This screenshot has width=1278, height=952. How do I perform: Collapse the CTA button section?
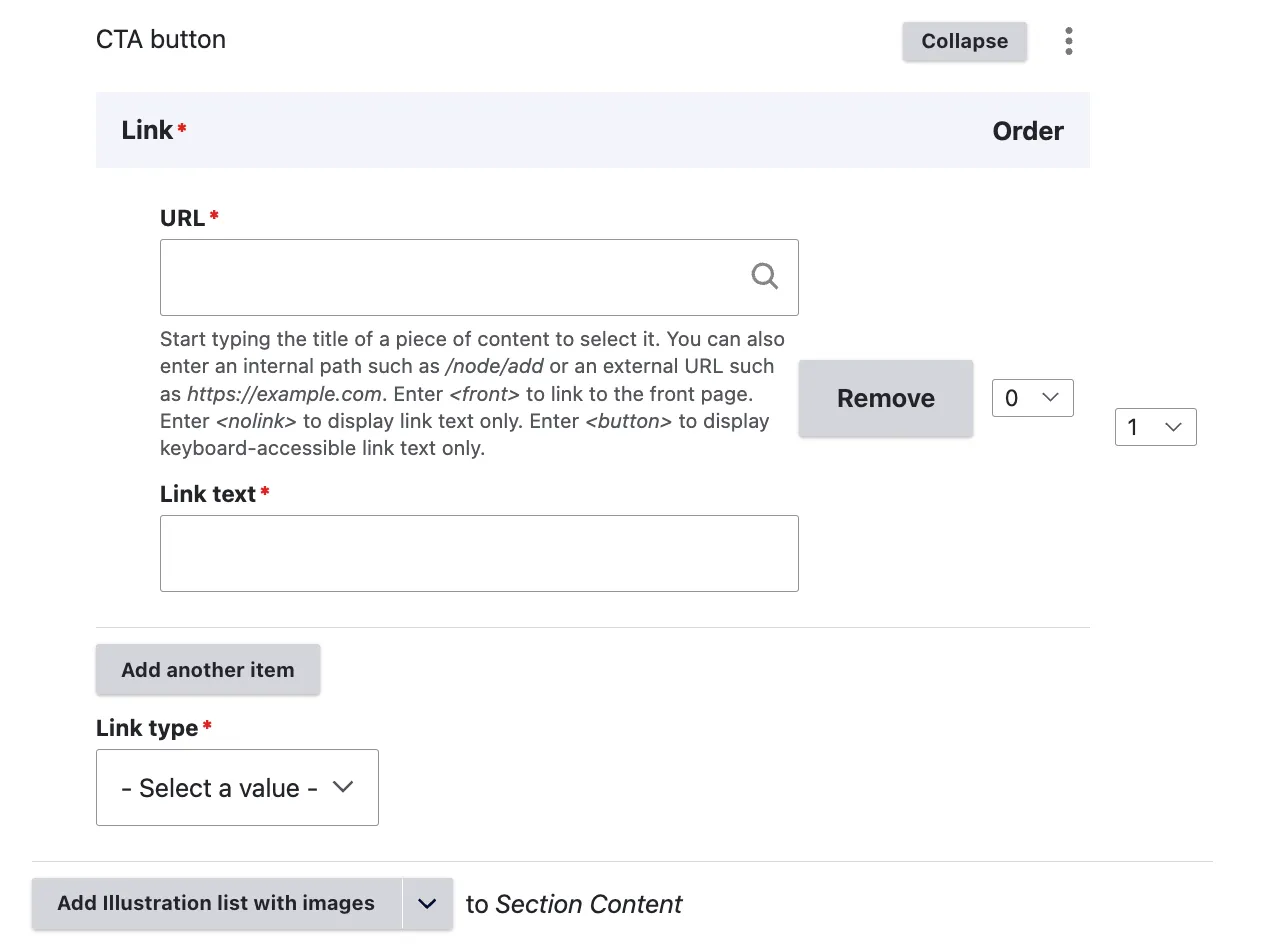(x=964, y=41)
